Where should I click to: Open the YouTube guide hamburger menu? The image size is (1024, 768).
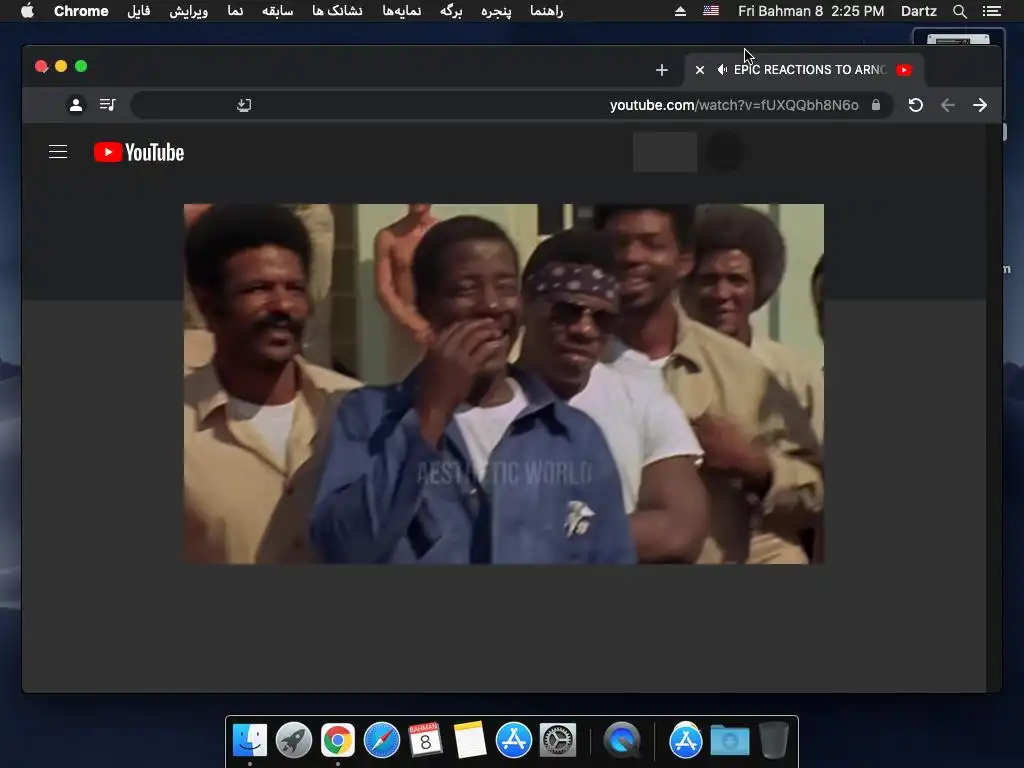click(58, 152)
